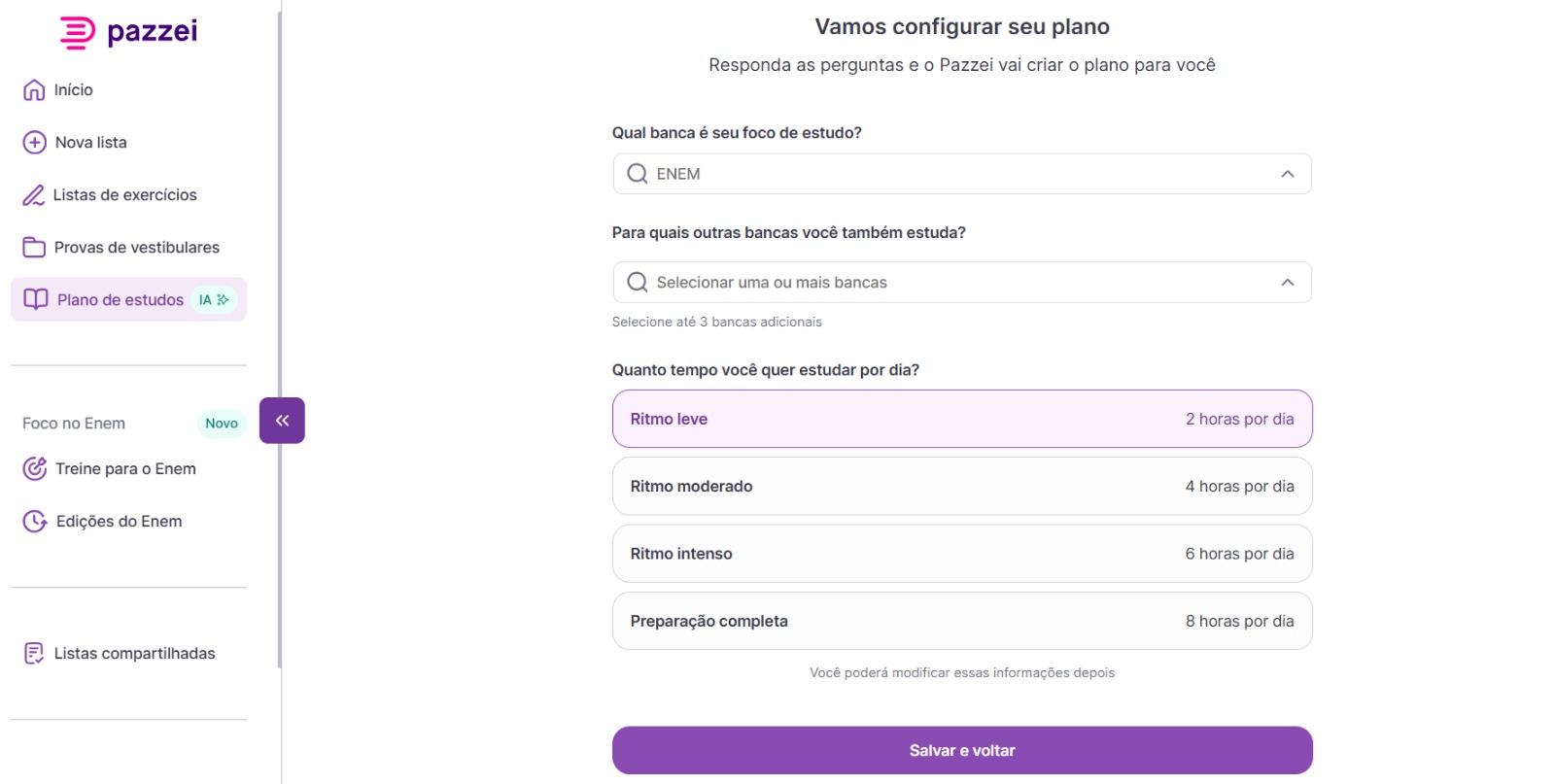Select Preparação completa 8 horas por dia
The height and width of the screenshot is (784, 1555).
click(961, 621)
